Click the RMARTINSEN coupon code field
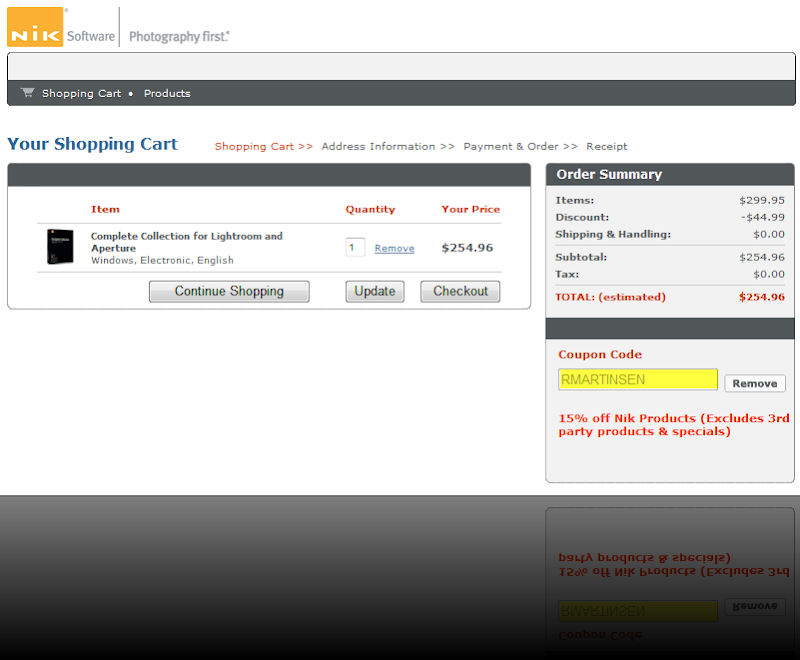Image resolution: width=800 pixels, height=660 pixels. 638,379
